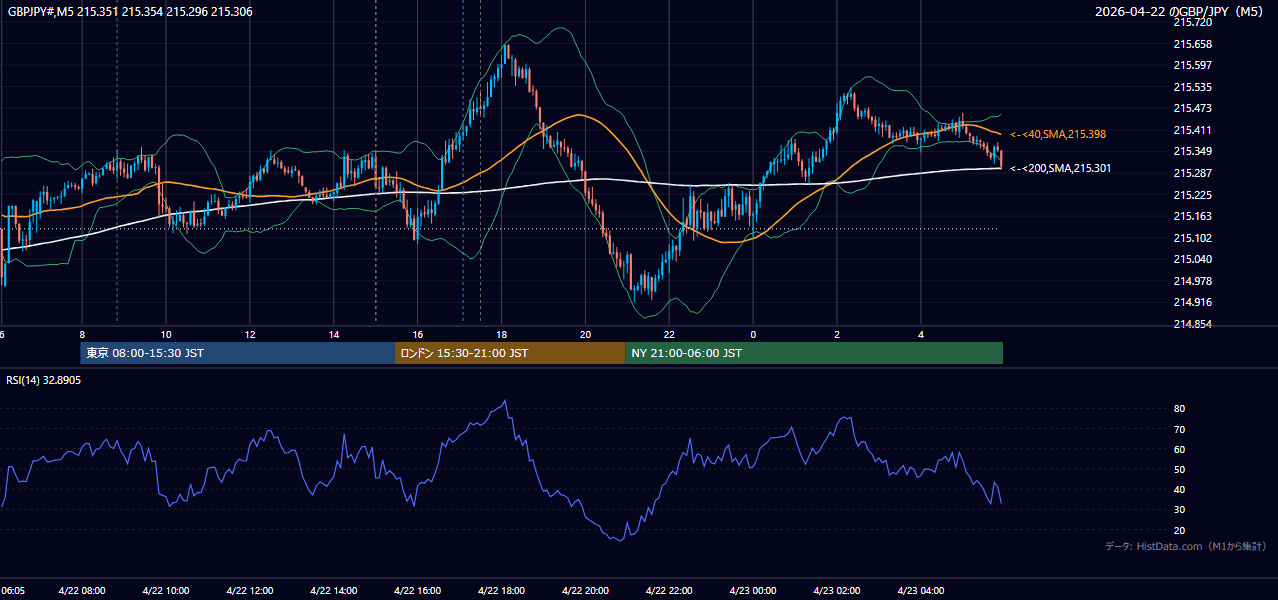Click the 4/23 00:00 bottom time label

[x=753, y=591]
